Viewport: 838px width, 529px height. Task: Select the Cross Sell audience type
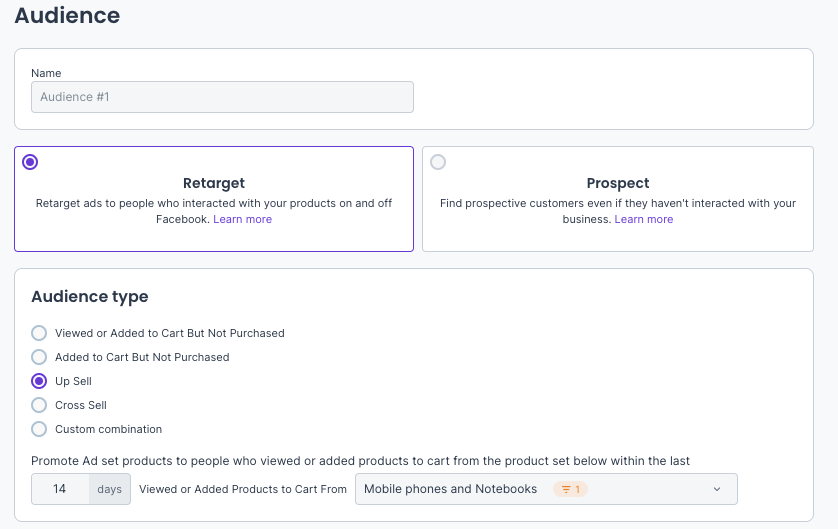(x=39, y=405)
